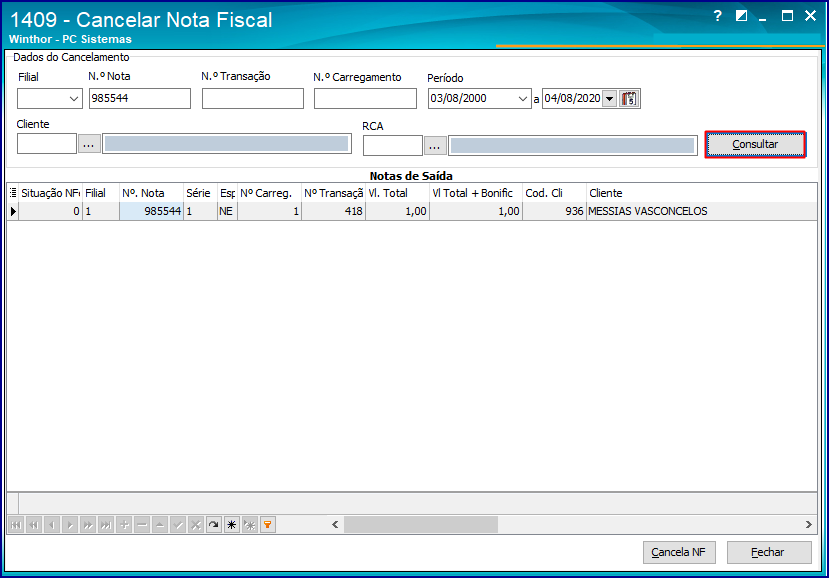Image resolution: width=829 pixels, height=578 pixels.
Task: Click the client code cell 936
Action: [554, 212]
